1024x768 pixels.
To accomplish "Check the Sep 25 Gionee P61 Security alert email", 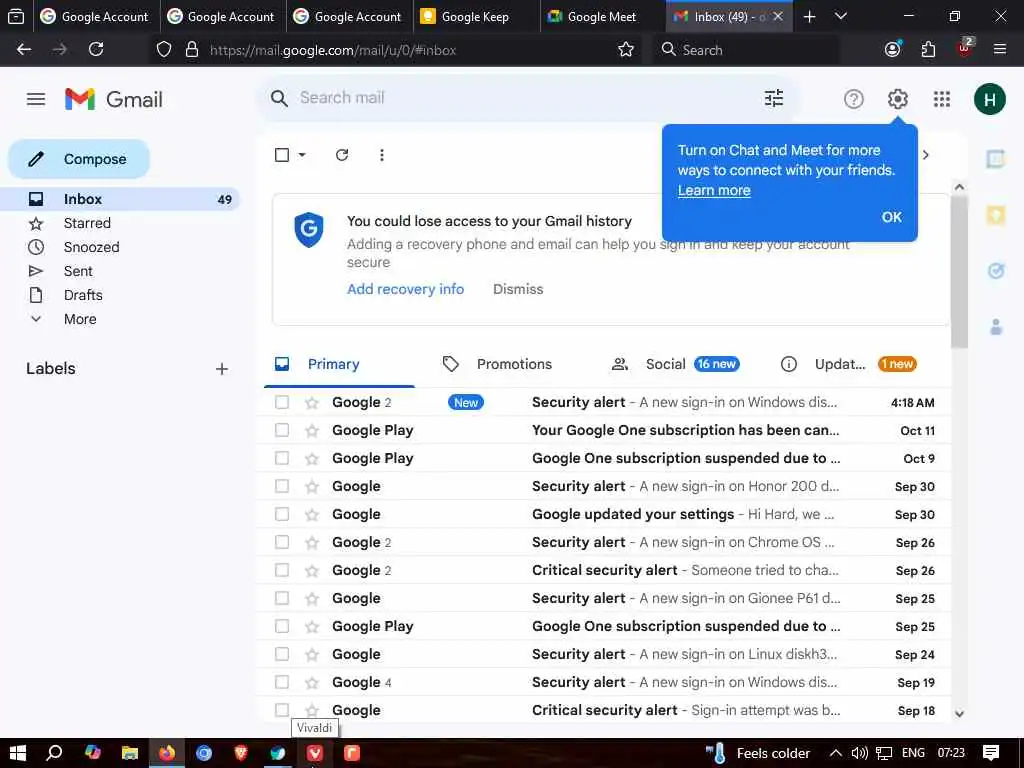I will 281,598.
